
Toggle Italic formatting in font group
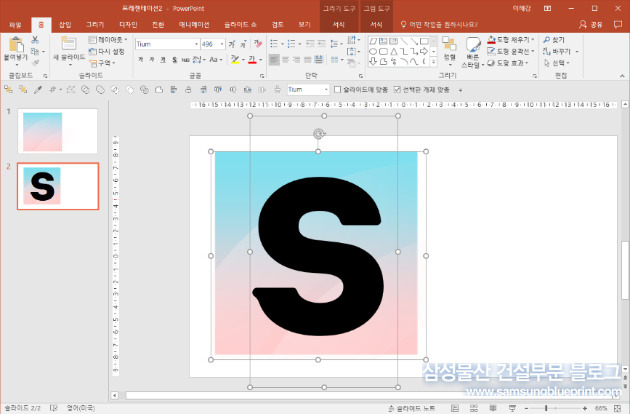coord(152,59)
